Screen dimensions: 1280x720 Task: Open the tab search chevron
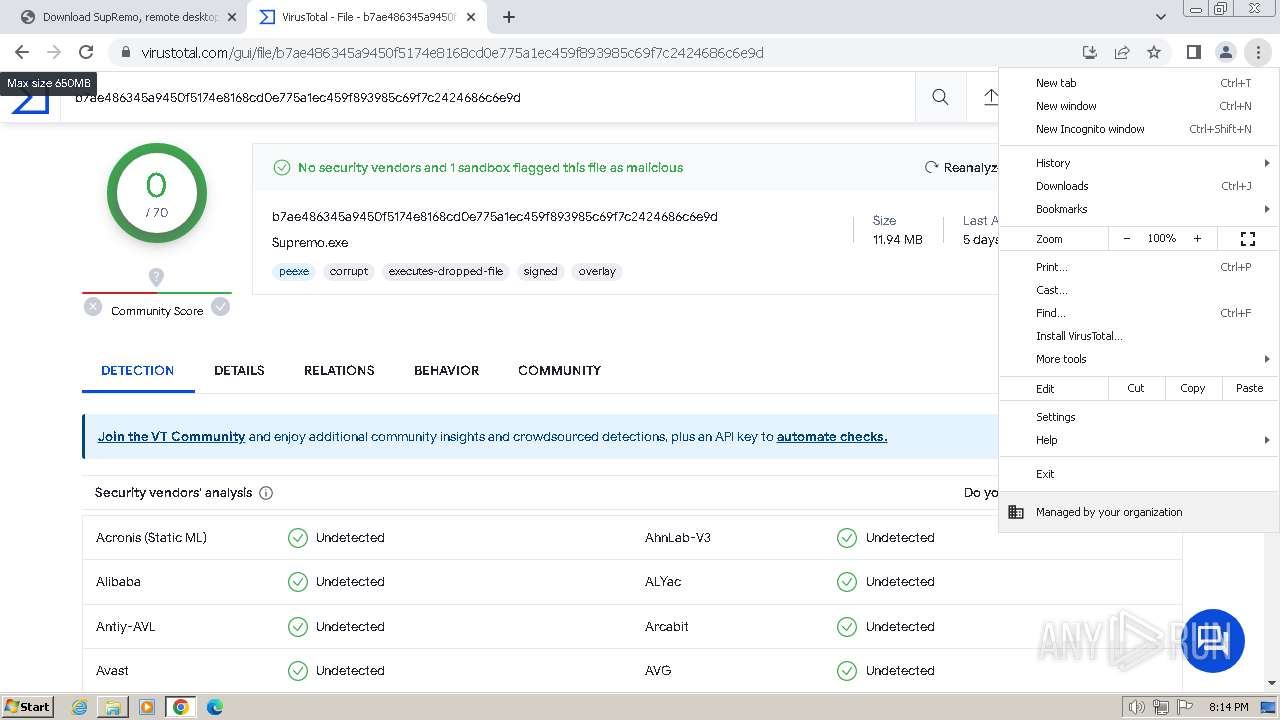point(1160,17)
